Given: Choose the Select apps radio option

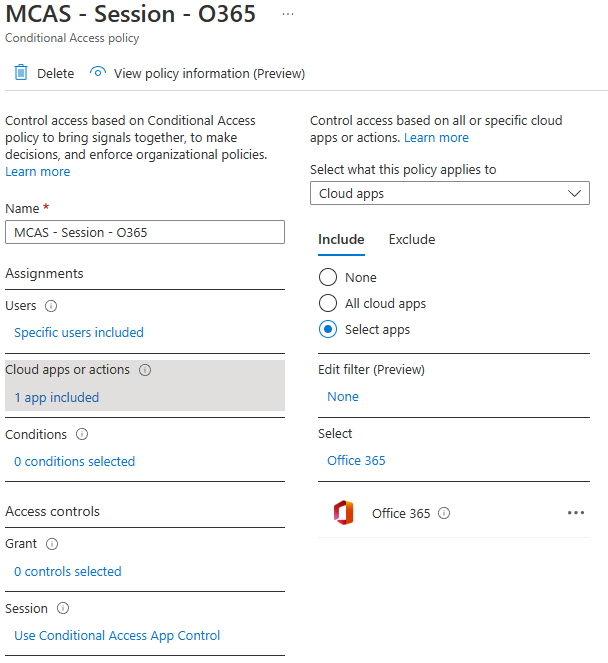Looking at the screenshot, I should point(328,329).
